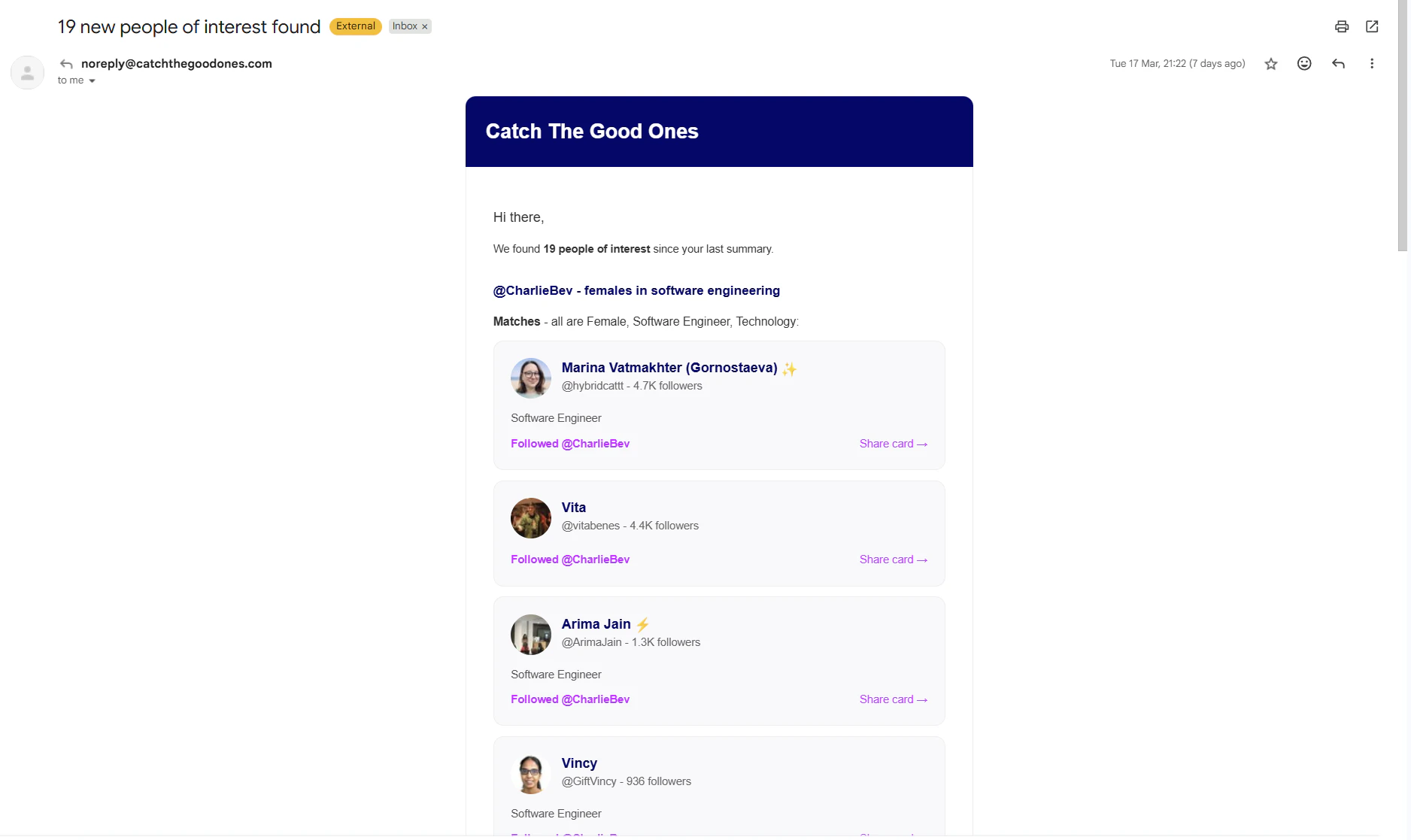Image resolution: width=1411 pixels, height=840 pixels.
Task: Click the email subject '19 new people of interest found'
Action: coord(190,27)
